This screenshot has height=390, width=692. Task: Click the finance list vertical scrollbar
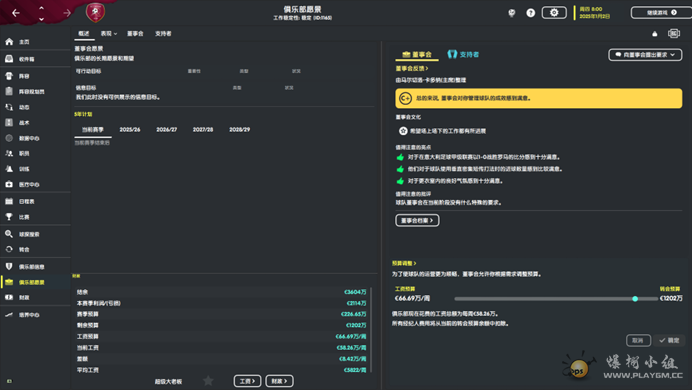(x=371, y=330)
